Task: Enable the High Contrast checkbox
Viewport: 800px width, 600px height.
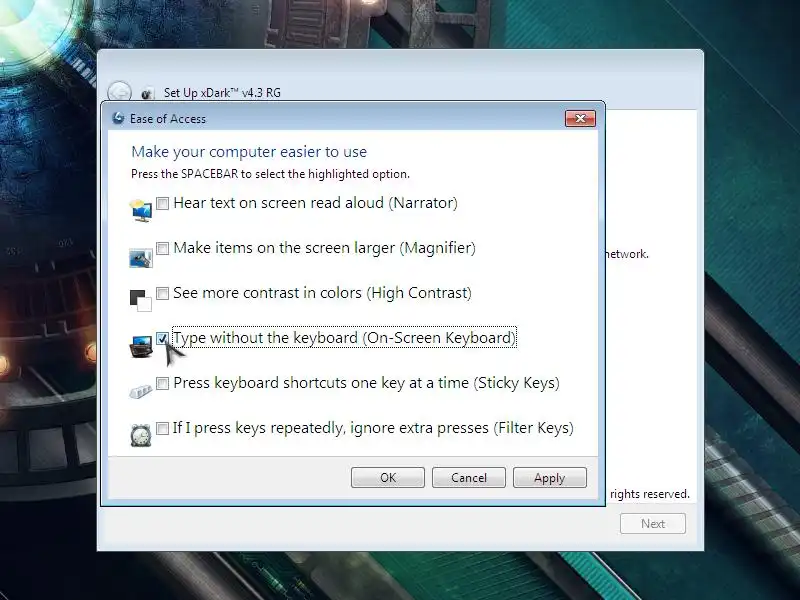Action: (162, 293)
